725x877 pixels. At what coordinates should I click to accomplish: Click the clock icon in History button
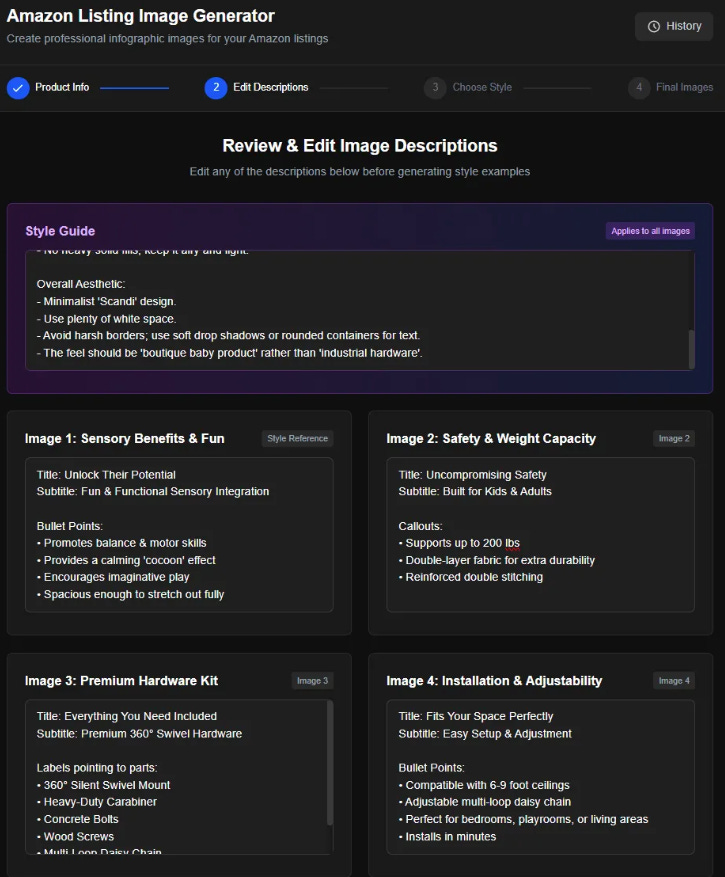coord(653,26)
